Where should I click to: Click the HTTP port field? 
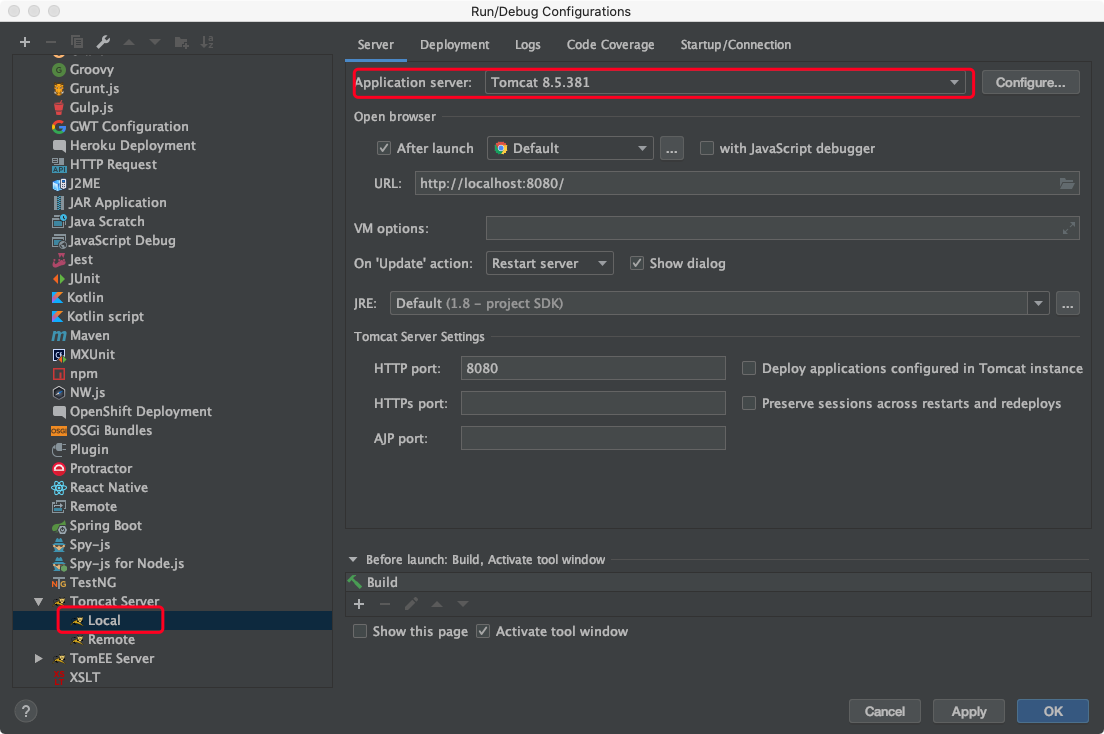tap(593, 368)
